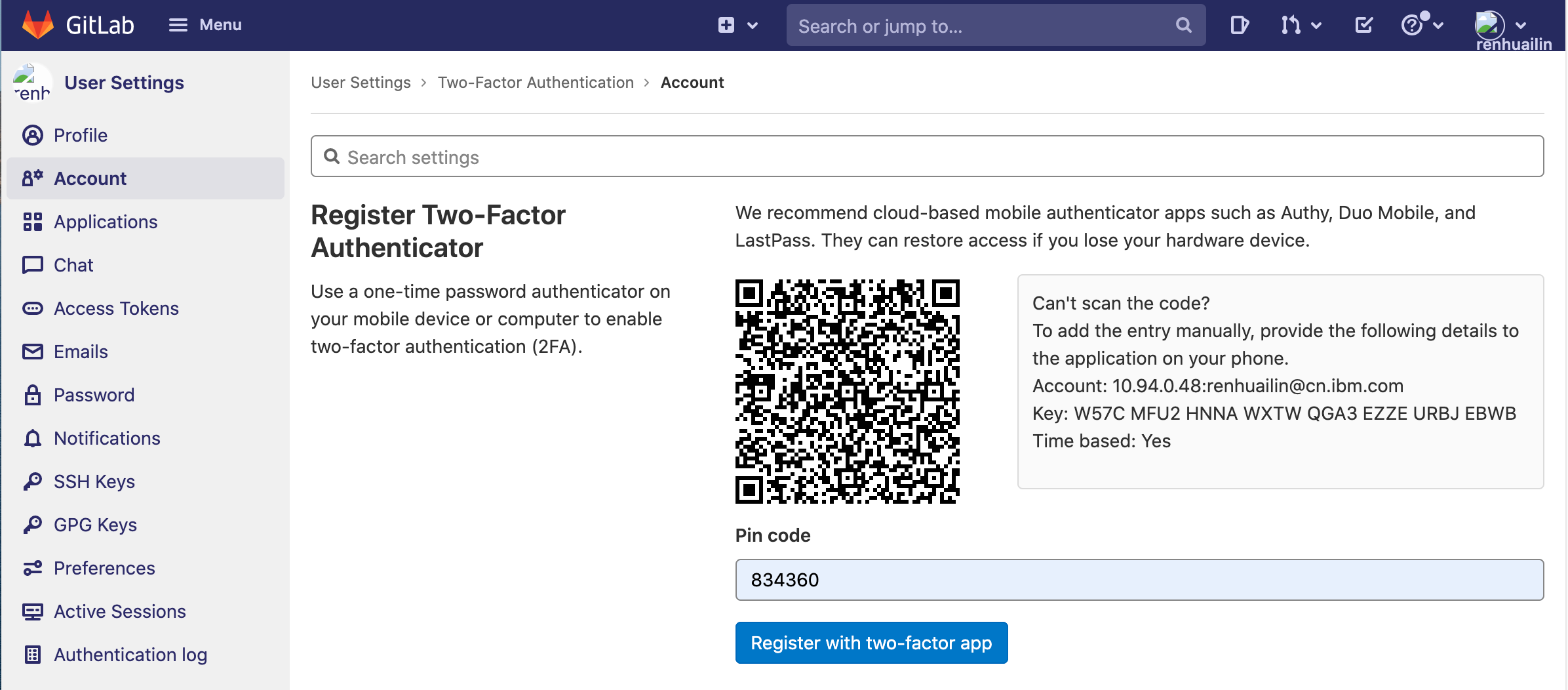The height and width of the screenshot is (690, 1568).
Task: Click the Pin code label
Action: click(773, 535)
